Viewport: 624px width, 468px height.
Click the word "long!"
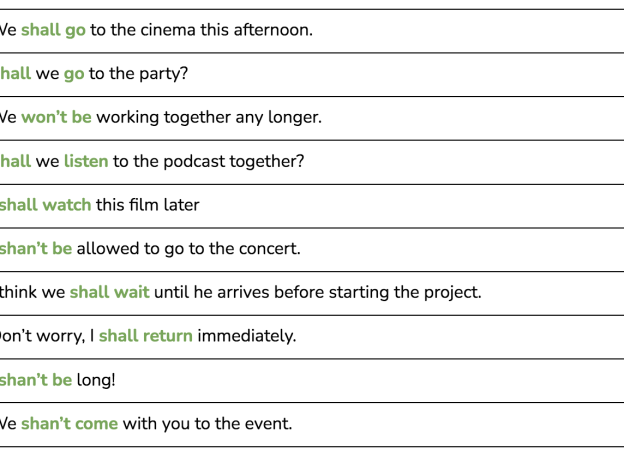tap(96, 380)
